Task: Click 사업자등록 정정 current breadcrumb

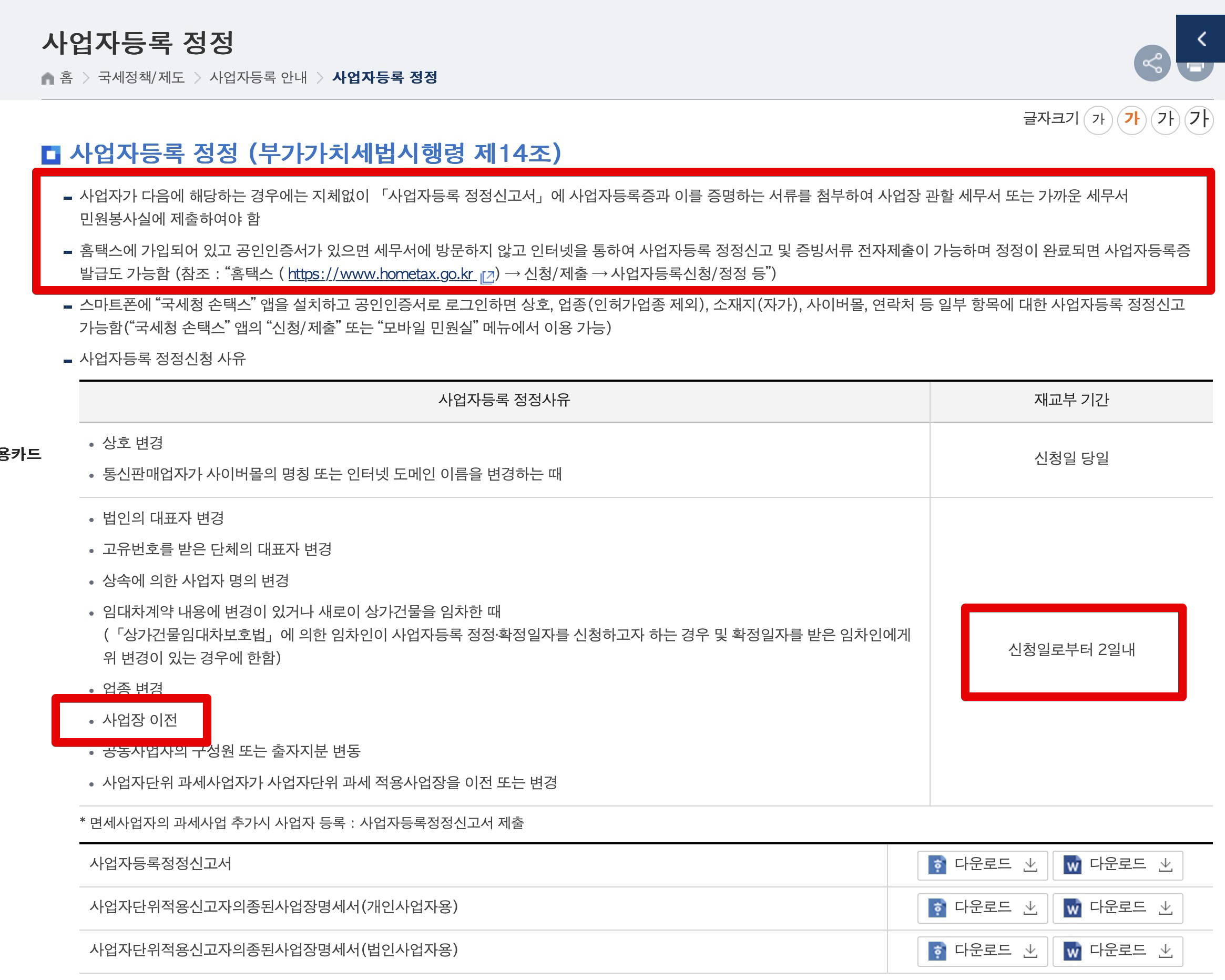Action: (385, 77)
